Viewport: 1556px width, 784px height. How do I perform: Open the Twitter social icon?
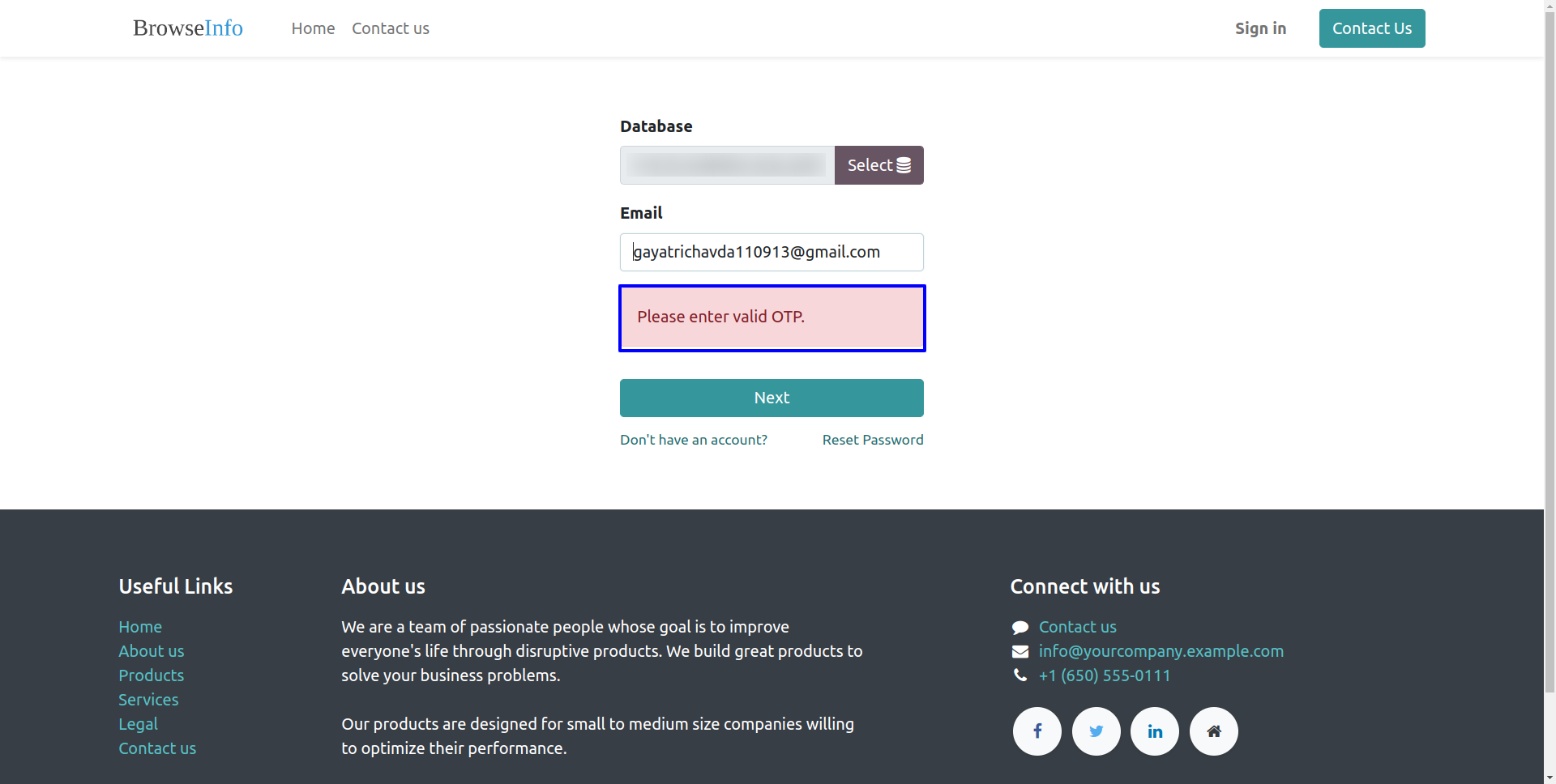[x=1096, y=731]
